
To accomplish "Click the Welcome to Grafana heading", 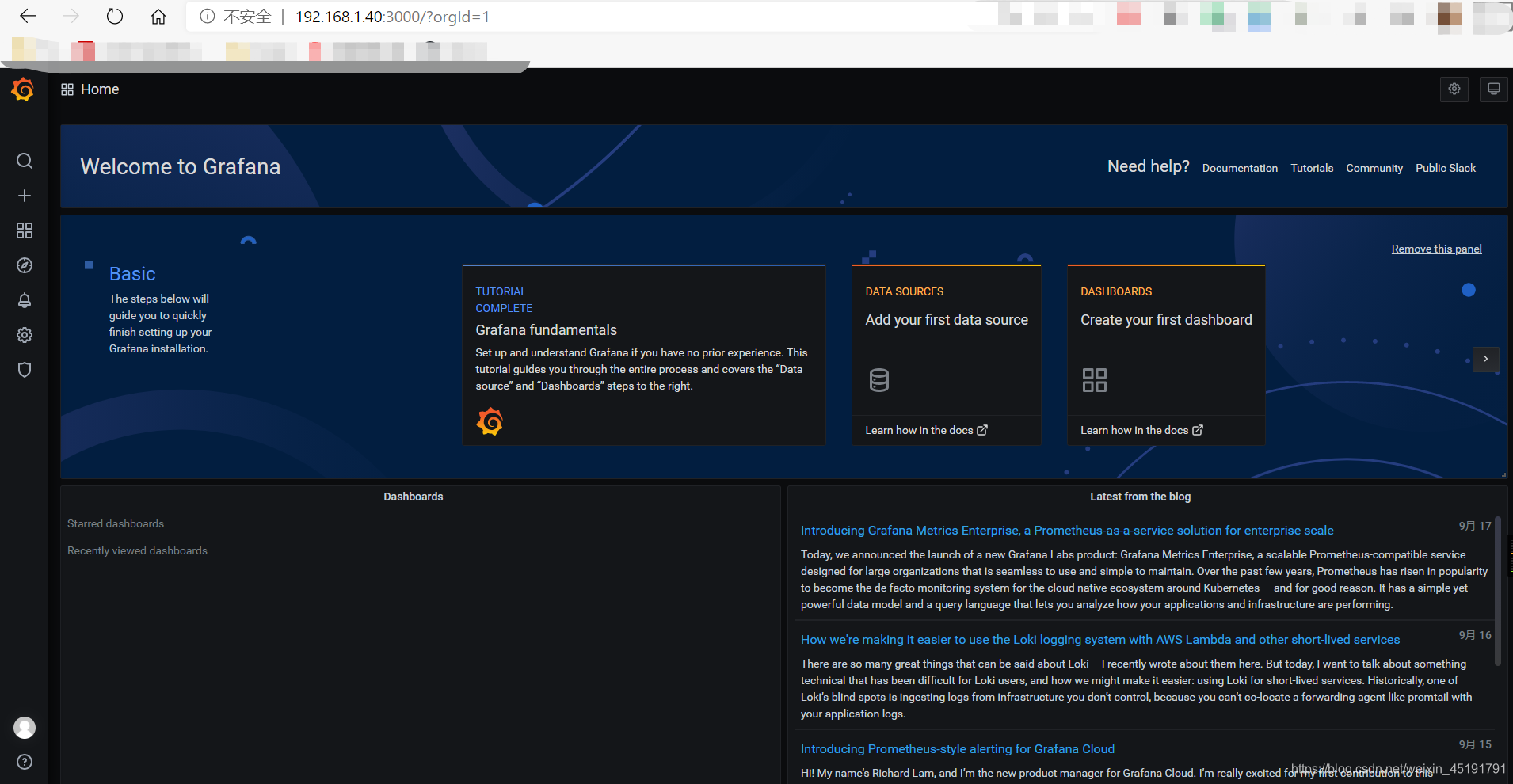I will pos(181,166).
